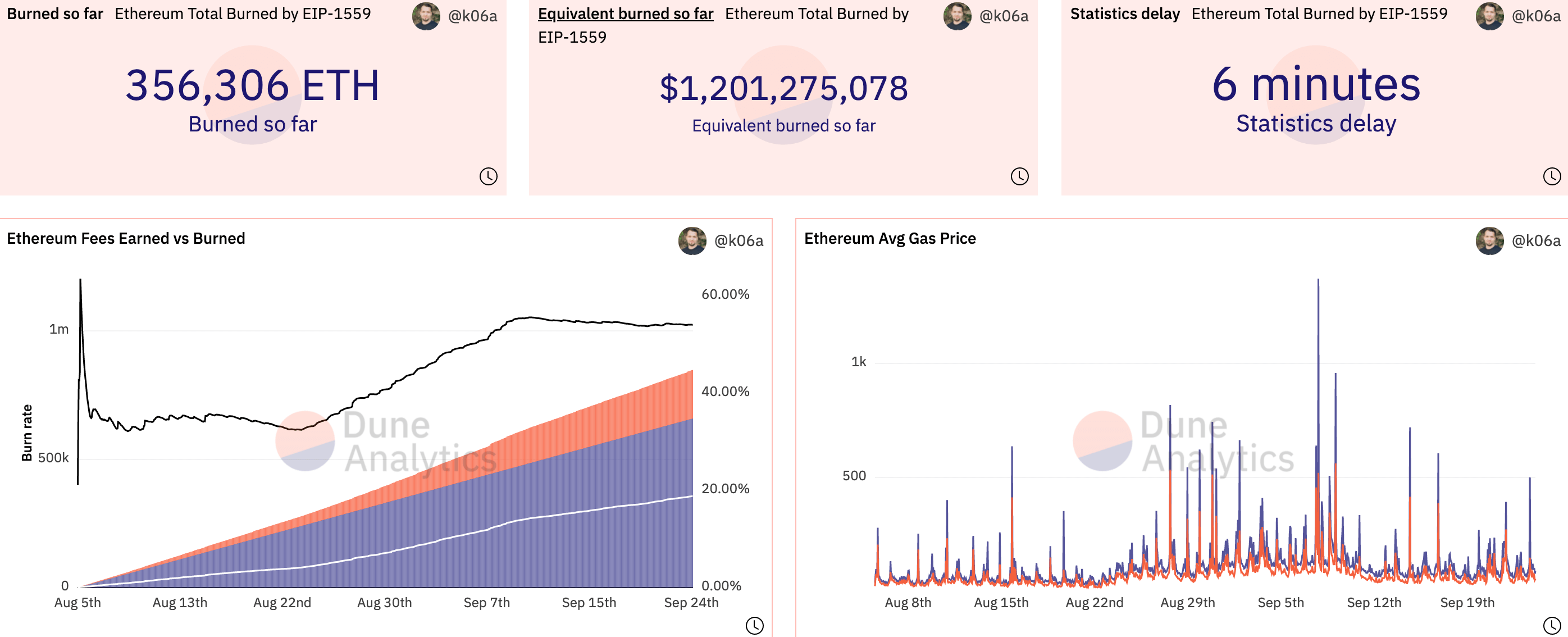The image size is (1568, 637).
Task: Click k06a avatar on Statistics delay card
Action: click(x=1489, y=16)
